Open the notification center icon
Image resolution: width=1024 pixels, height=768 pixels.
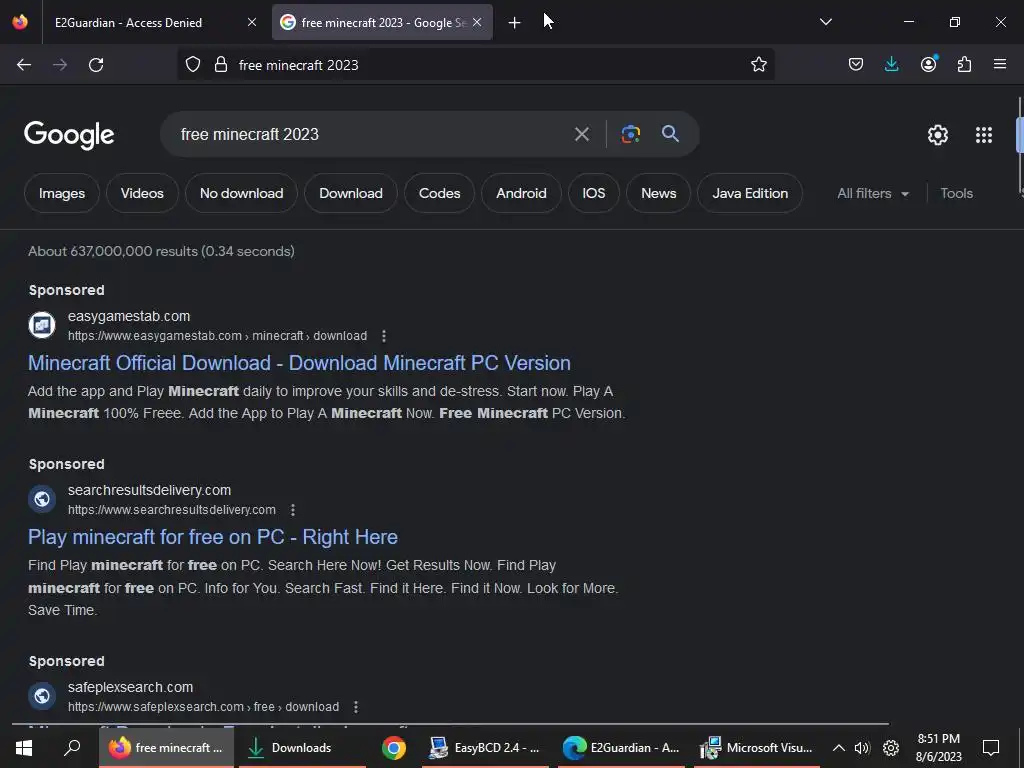991,748
